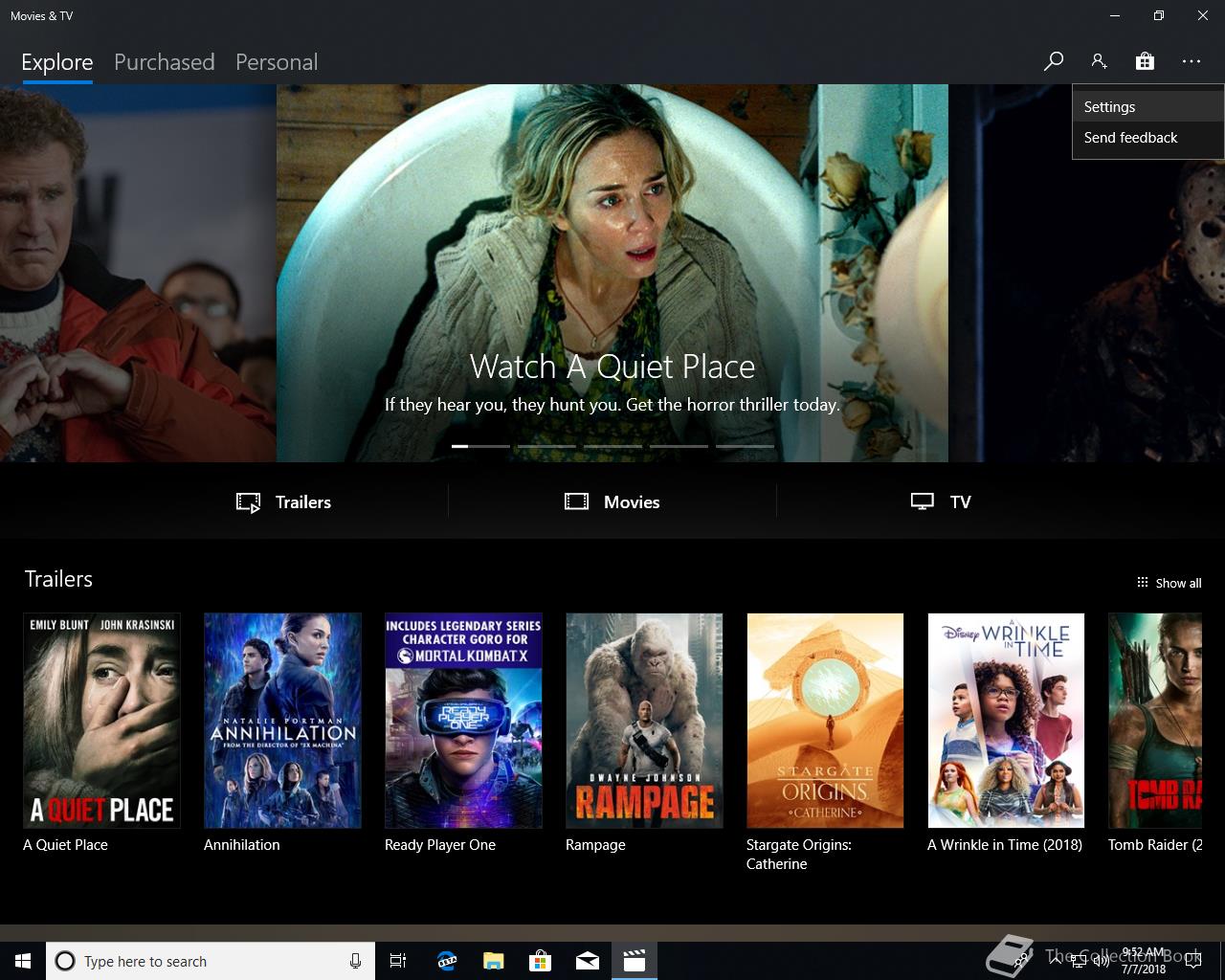This screenshot has width=1225, height=980.
Task: Jump to the second carousel slide indicator
Action: [546, 446]
